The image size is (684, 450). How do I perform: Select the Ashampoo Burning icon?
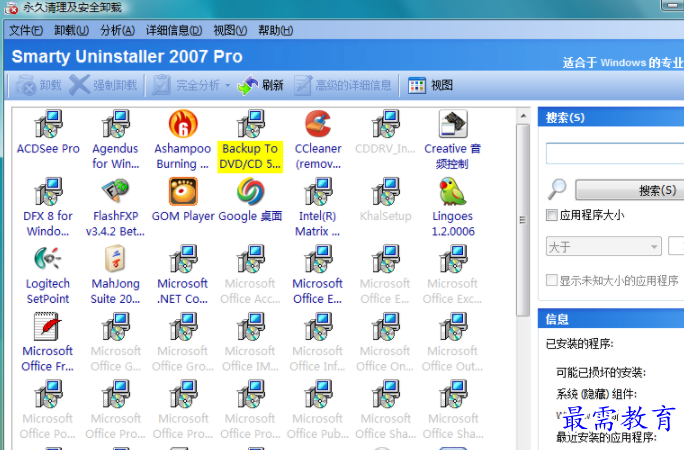[x=183, y=124]
